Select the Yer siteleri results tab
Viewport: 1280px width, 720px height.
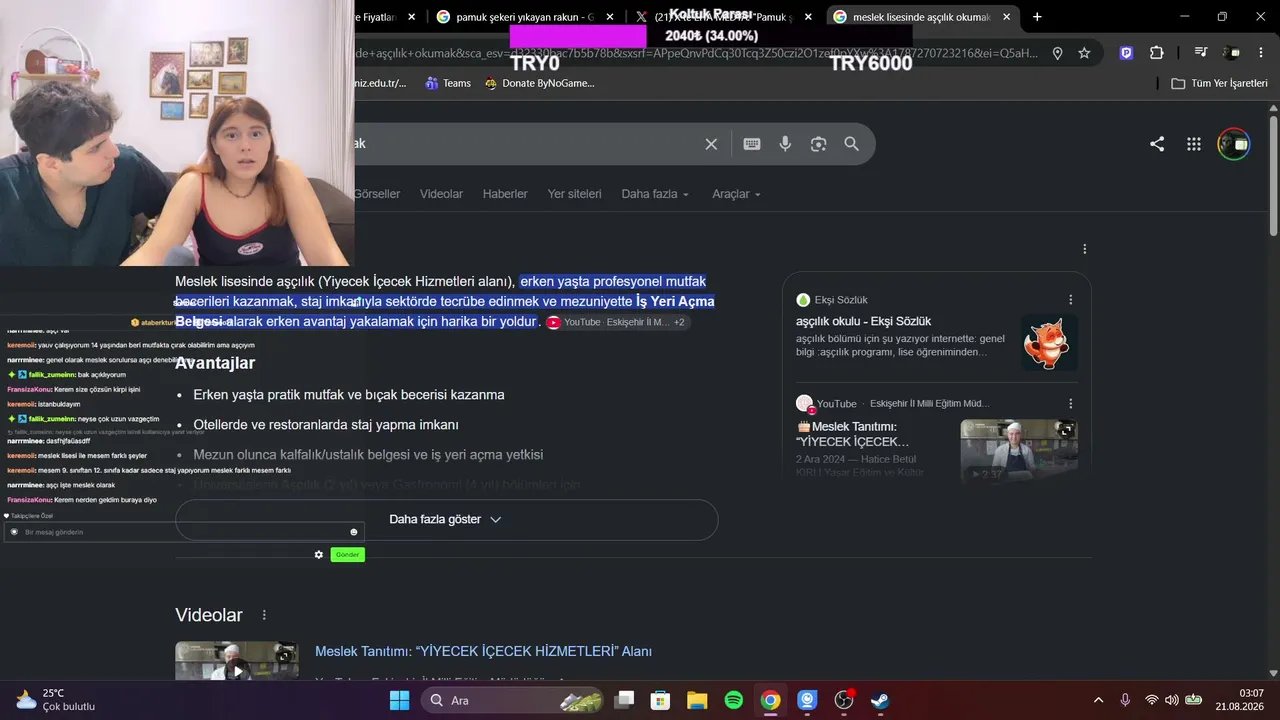(575, 194)
